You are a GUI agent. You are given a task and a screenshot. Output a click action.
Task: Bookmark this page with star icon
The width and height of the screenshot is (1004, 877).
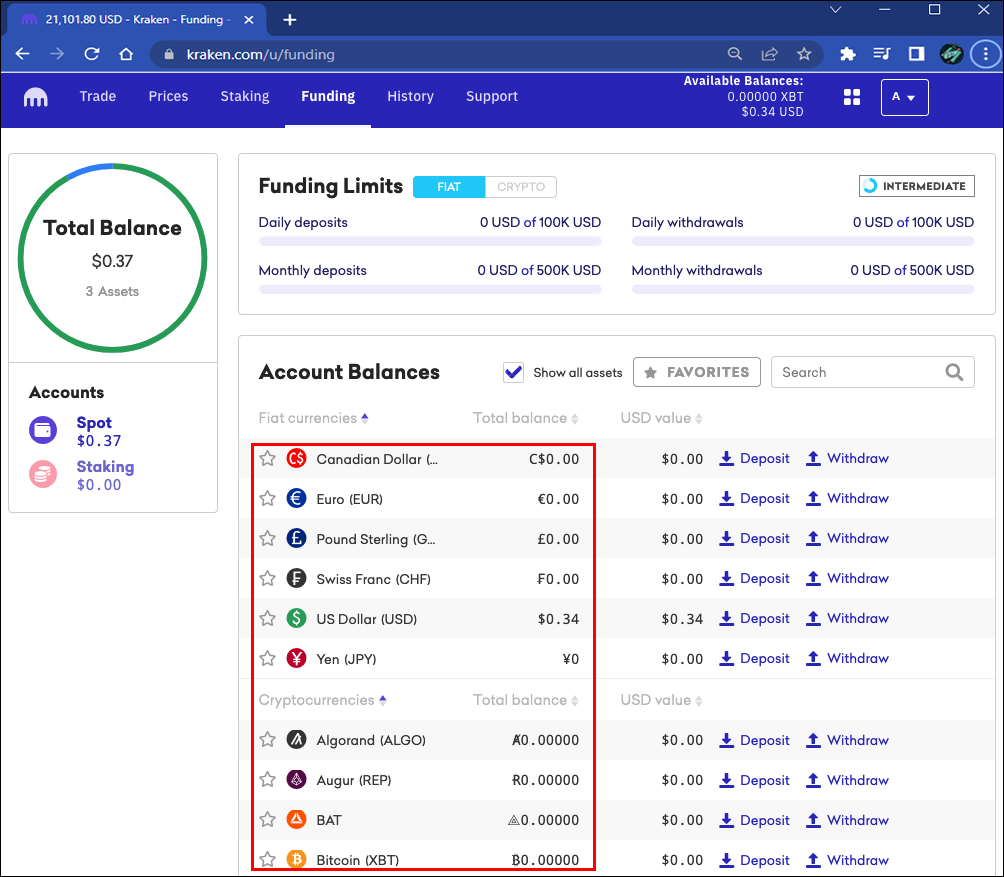coord(804,54)
